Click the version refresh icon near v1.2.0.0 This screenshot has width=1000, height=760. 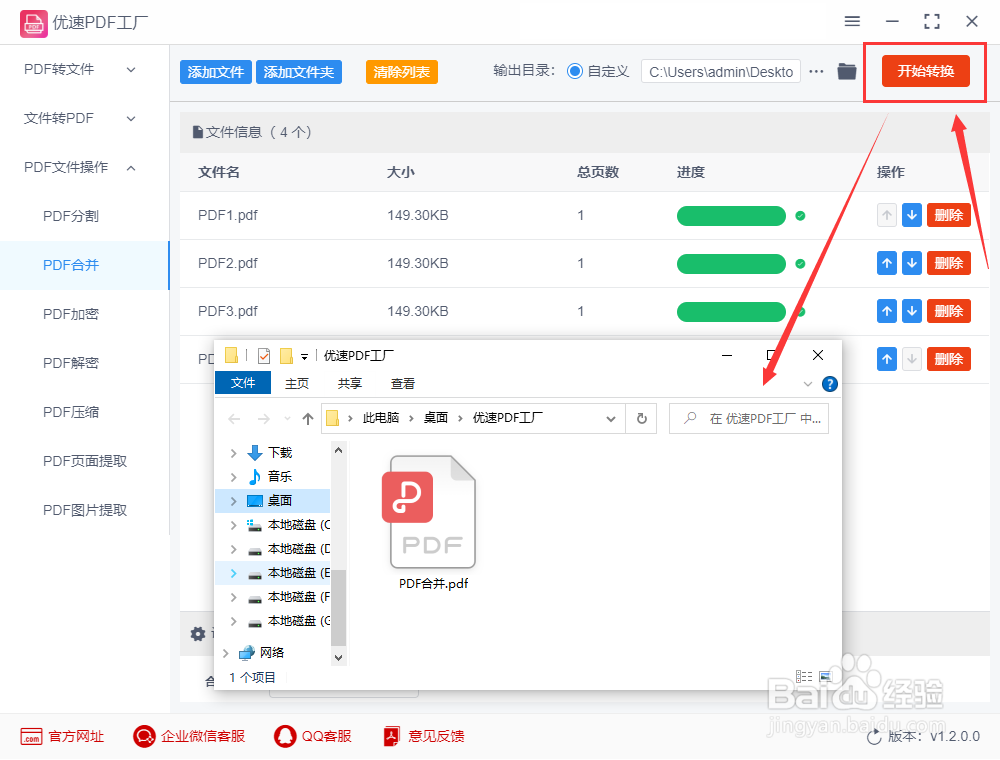pos(874,735)
